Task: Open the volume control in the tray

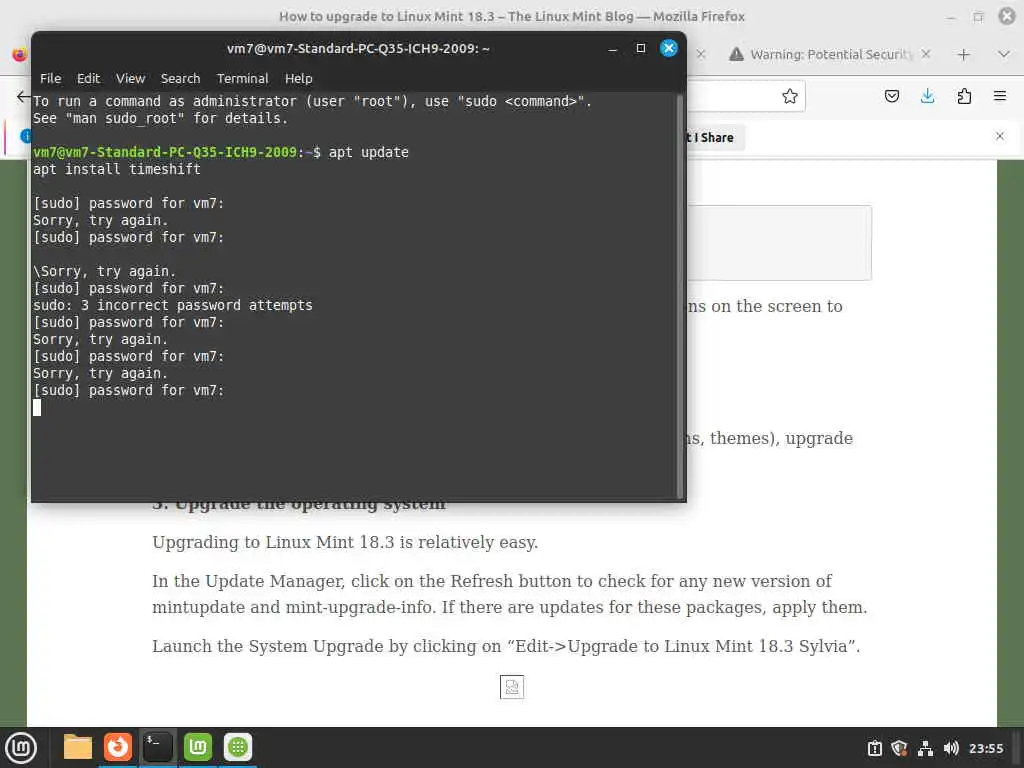Action: (x=951, y=748)
